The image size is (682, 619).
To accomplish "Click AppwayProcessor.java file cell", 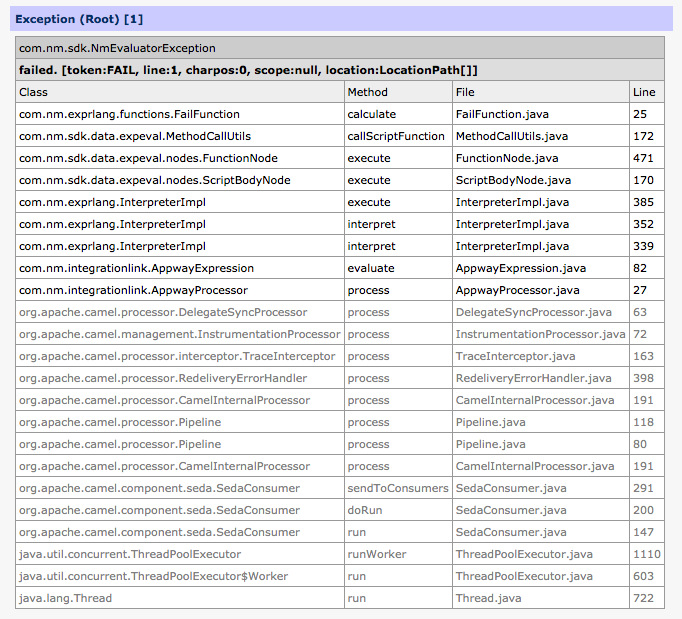I will tap(541, 290).
